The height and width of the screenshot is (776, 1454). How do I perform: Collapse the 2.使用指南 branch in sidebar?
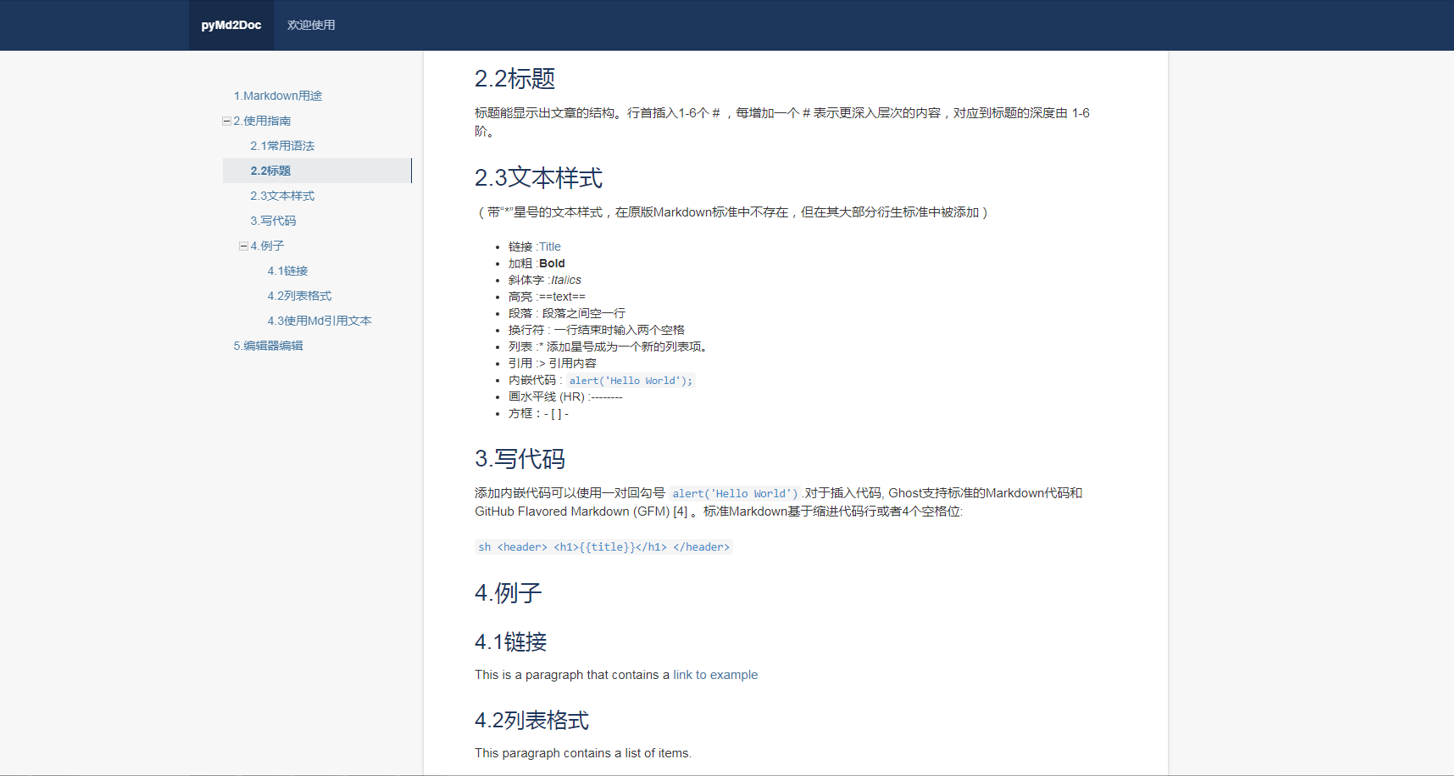[225, 120]
